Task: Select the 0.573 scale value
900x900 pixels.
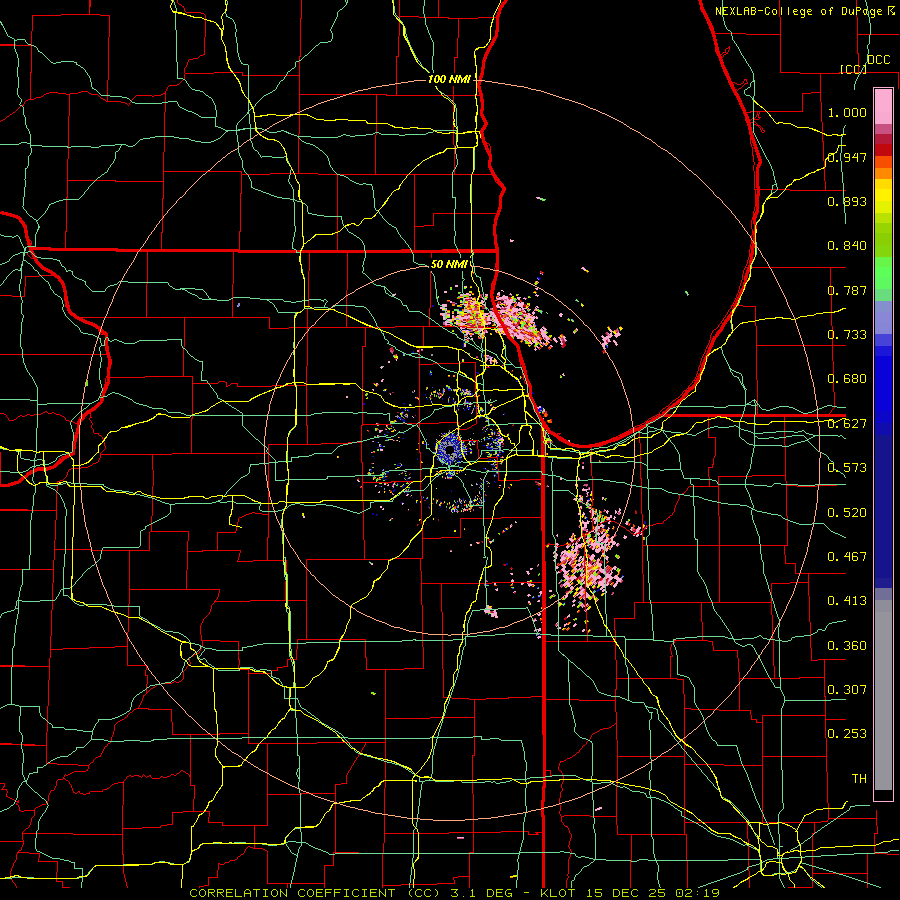Action: tap(847, 468)
